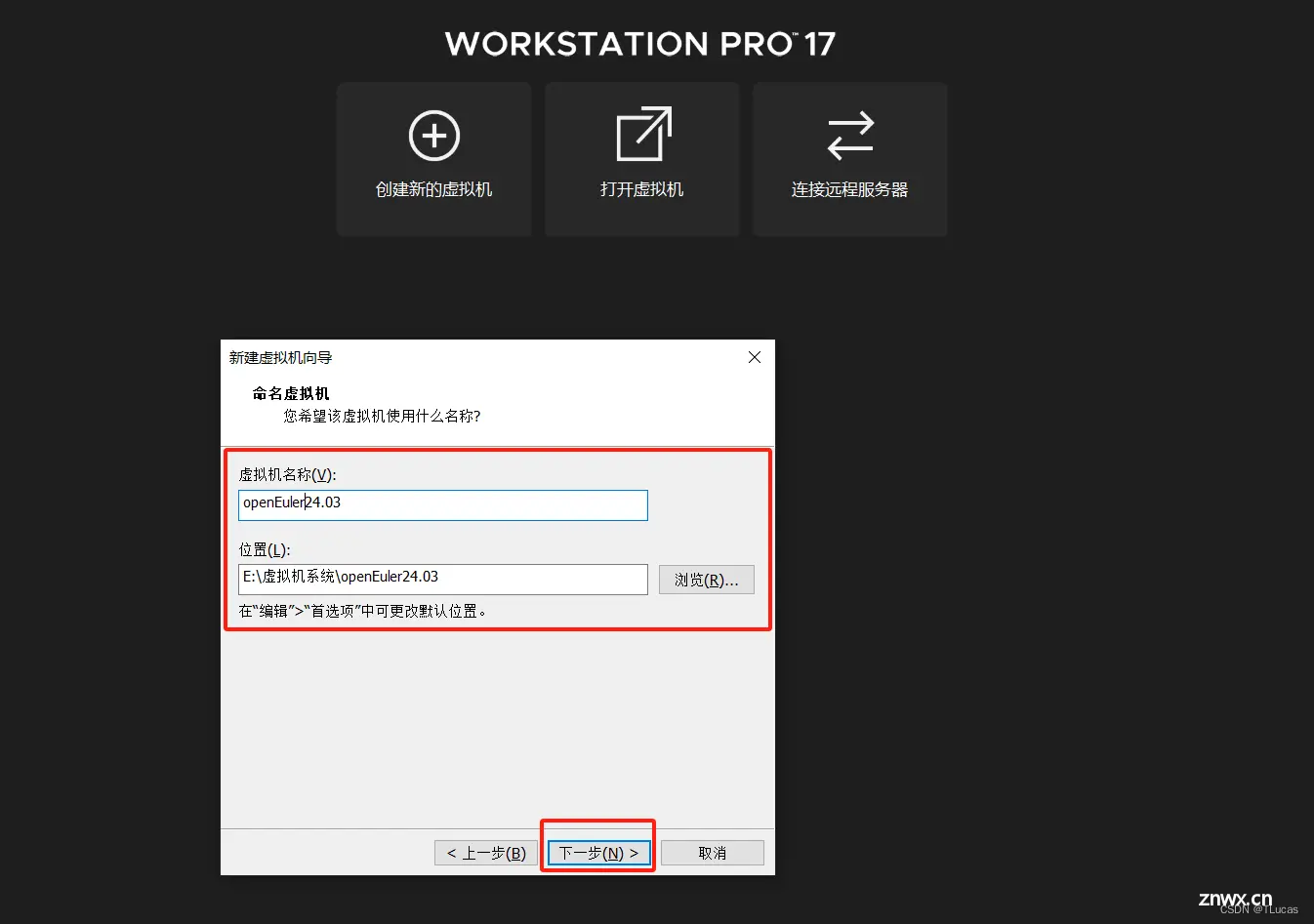Click the 连接远程服务器 tile label
Image resolution: width=1314 pixels, height=924 pixels.
click(x=850, y=189)
